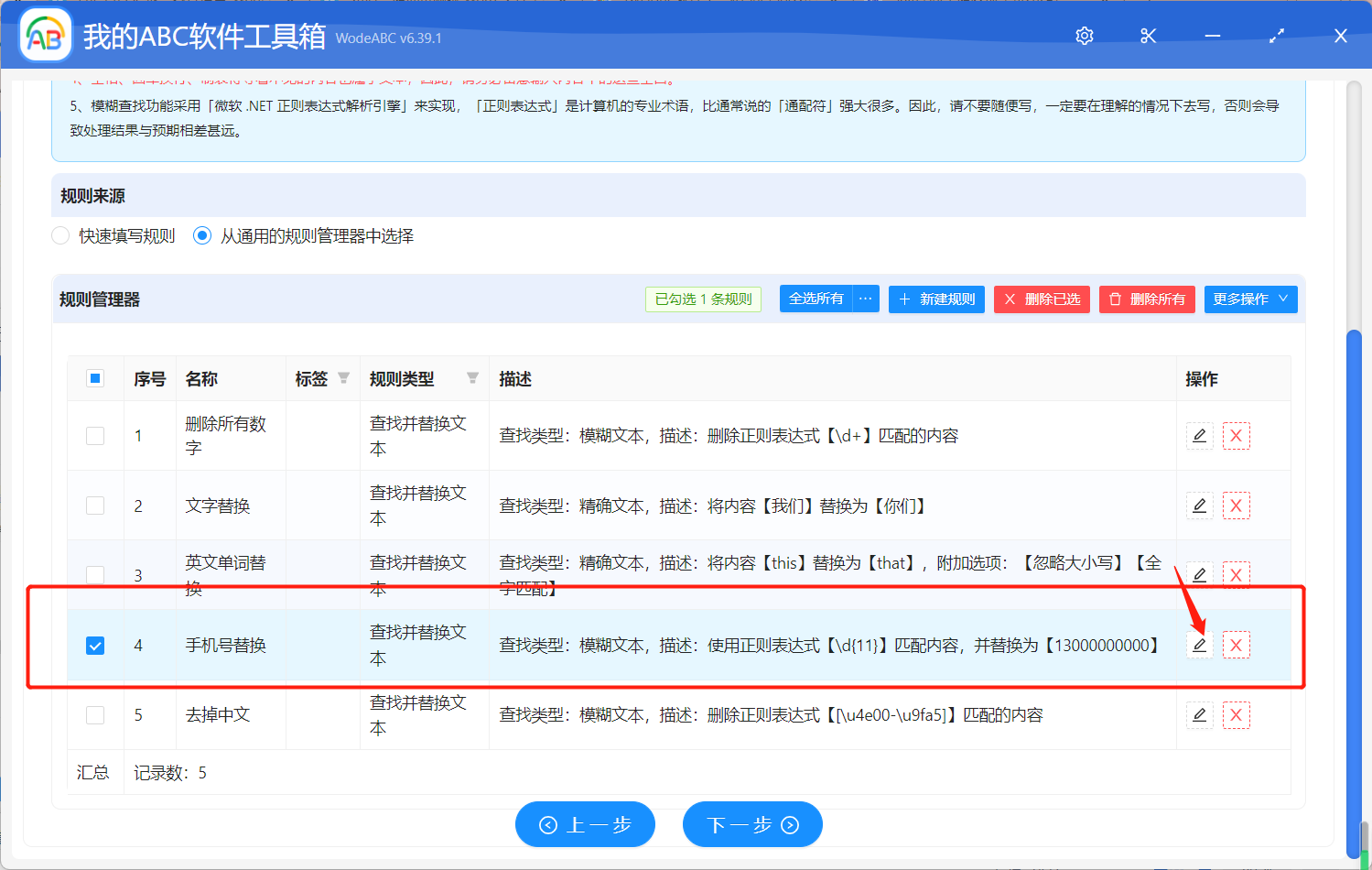The width and height of the screenshot is (1372, 870).
Task: Toggle the select-all checkbox in the table header
Action: 95,377
